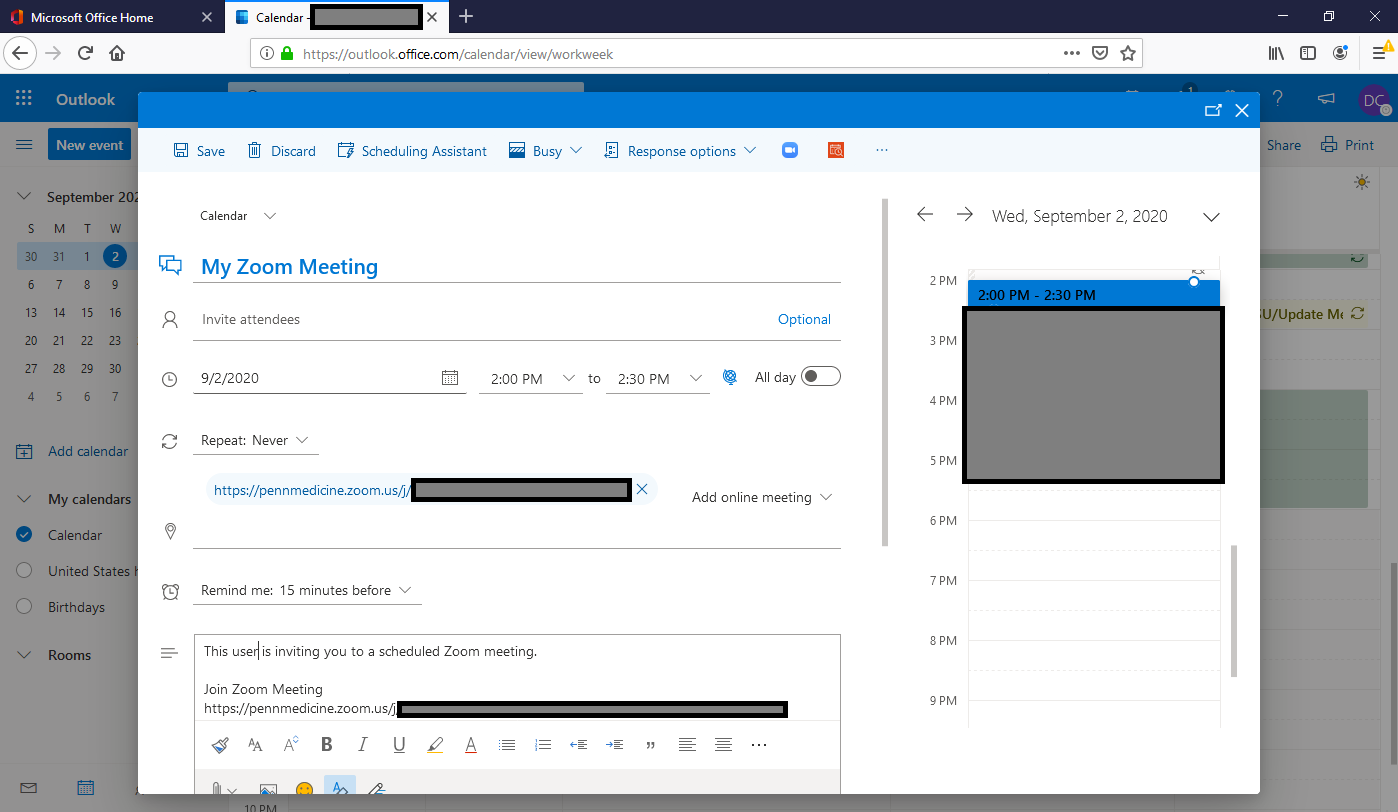Open the Scheduling Assistant
1398x812 pixels.
(x=411, y=150)
